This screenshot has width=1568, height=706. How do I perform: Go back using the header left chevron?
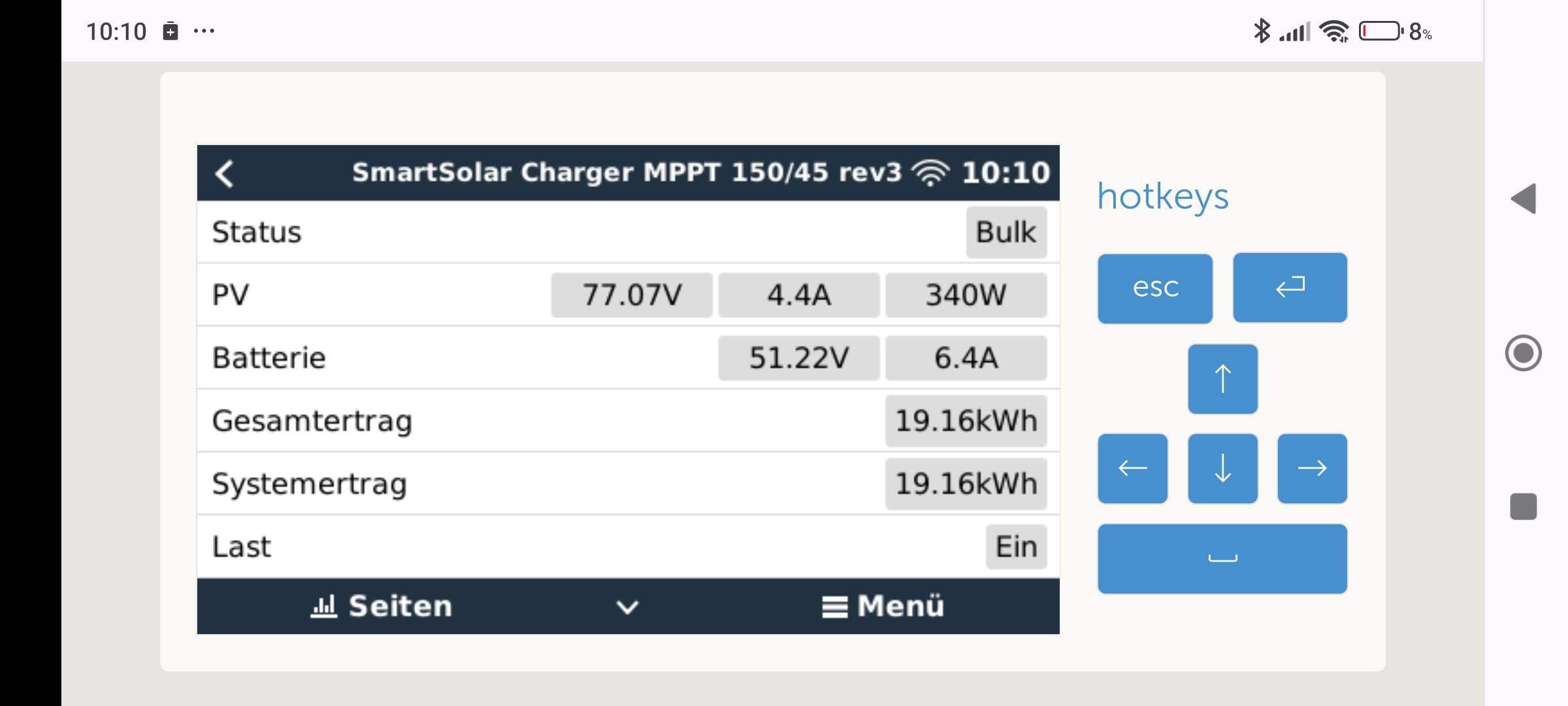224,173
